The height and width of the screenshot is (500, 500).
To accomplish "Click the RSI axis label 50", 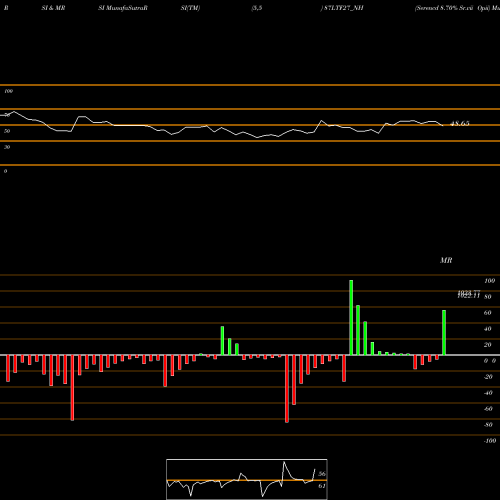I will pyautogui.click(x=7, y=131).
